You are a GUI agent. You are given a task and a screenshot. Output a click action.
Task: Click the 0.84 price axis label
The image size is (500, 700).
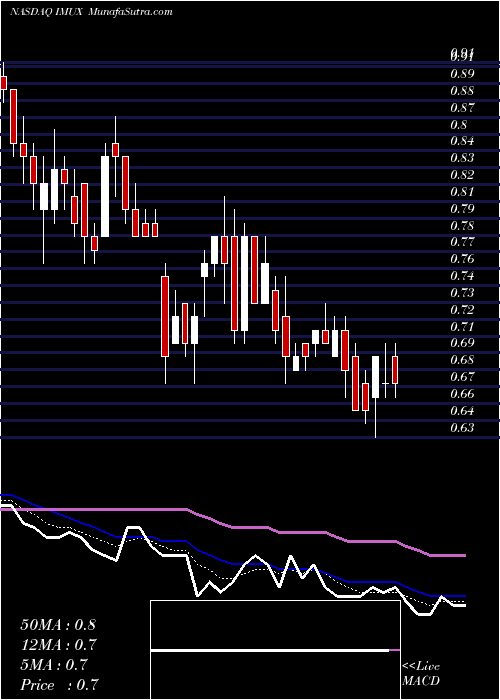point(461,142)
